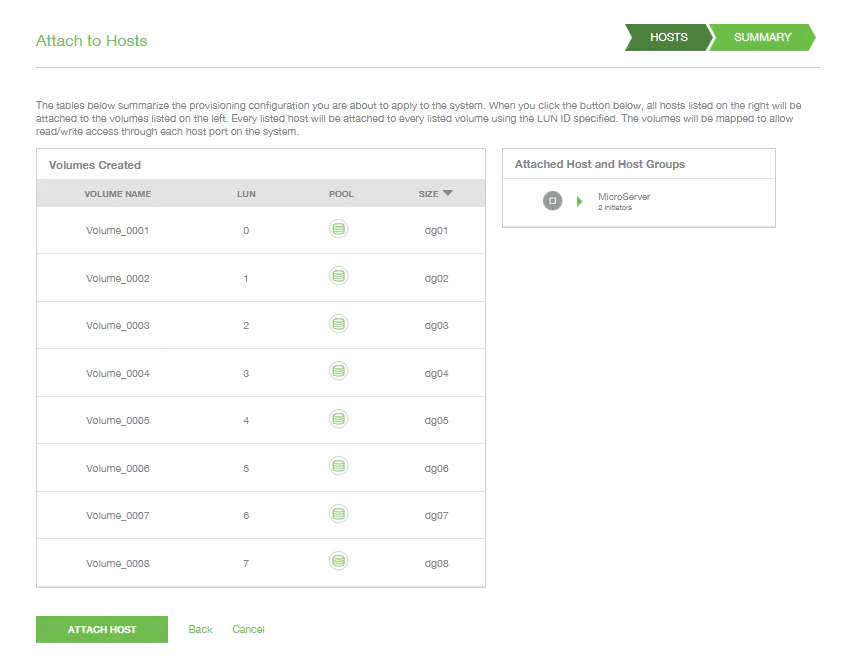Select Volume_0008 in the table
The height and width of the screenshot is (657, 857).
coord(118,564)
